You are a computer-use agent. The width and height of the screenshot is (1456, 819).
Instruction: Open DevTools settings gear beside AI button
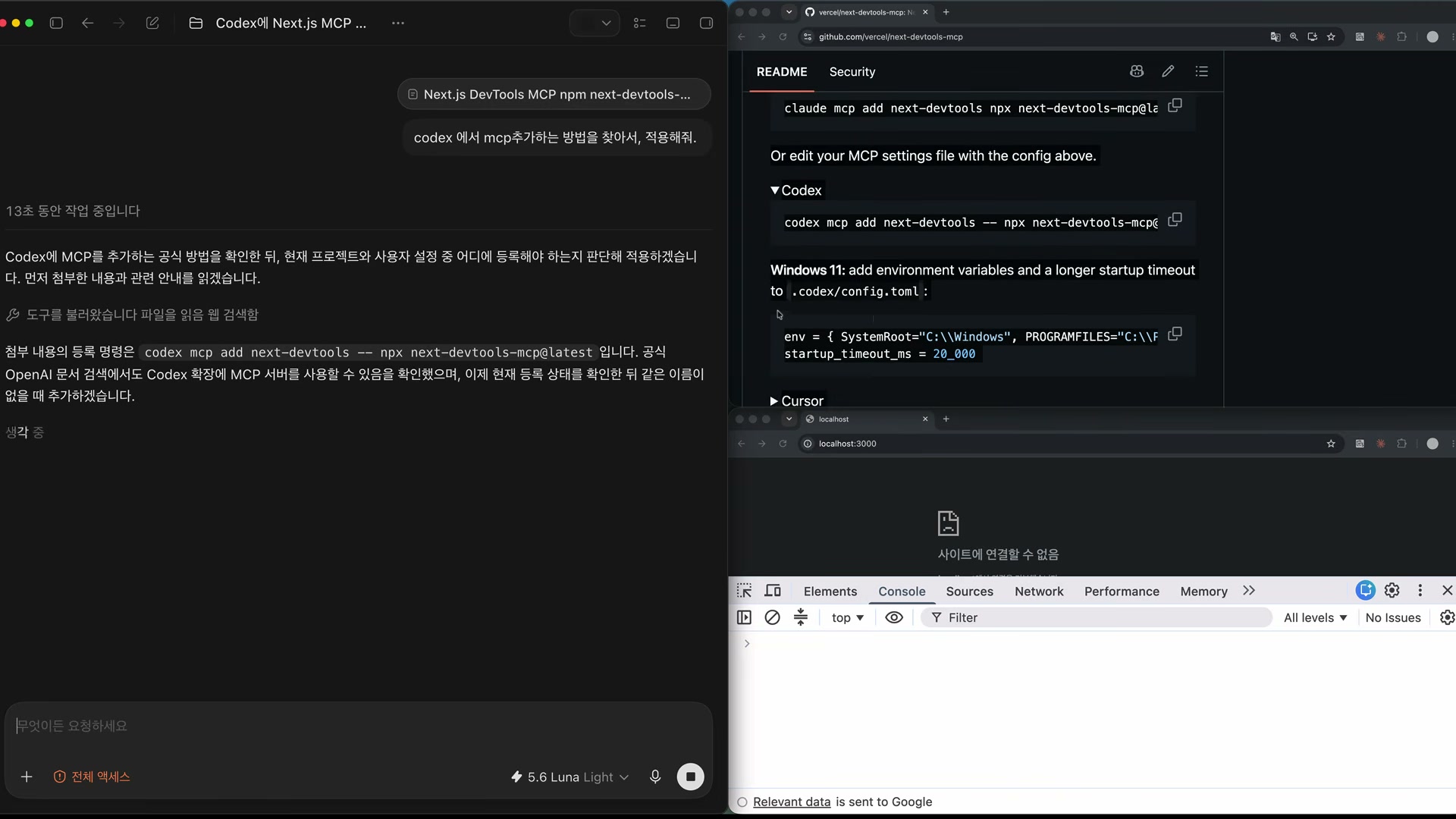point(1392,590)
